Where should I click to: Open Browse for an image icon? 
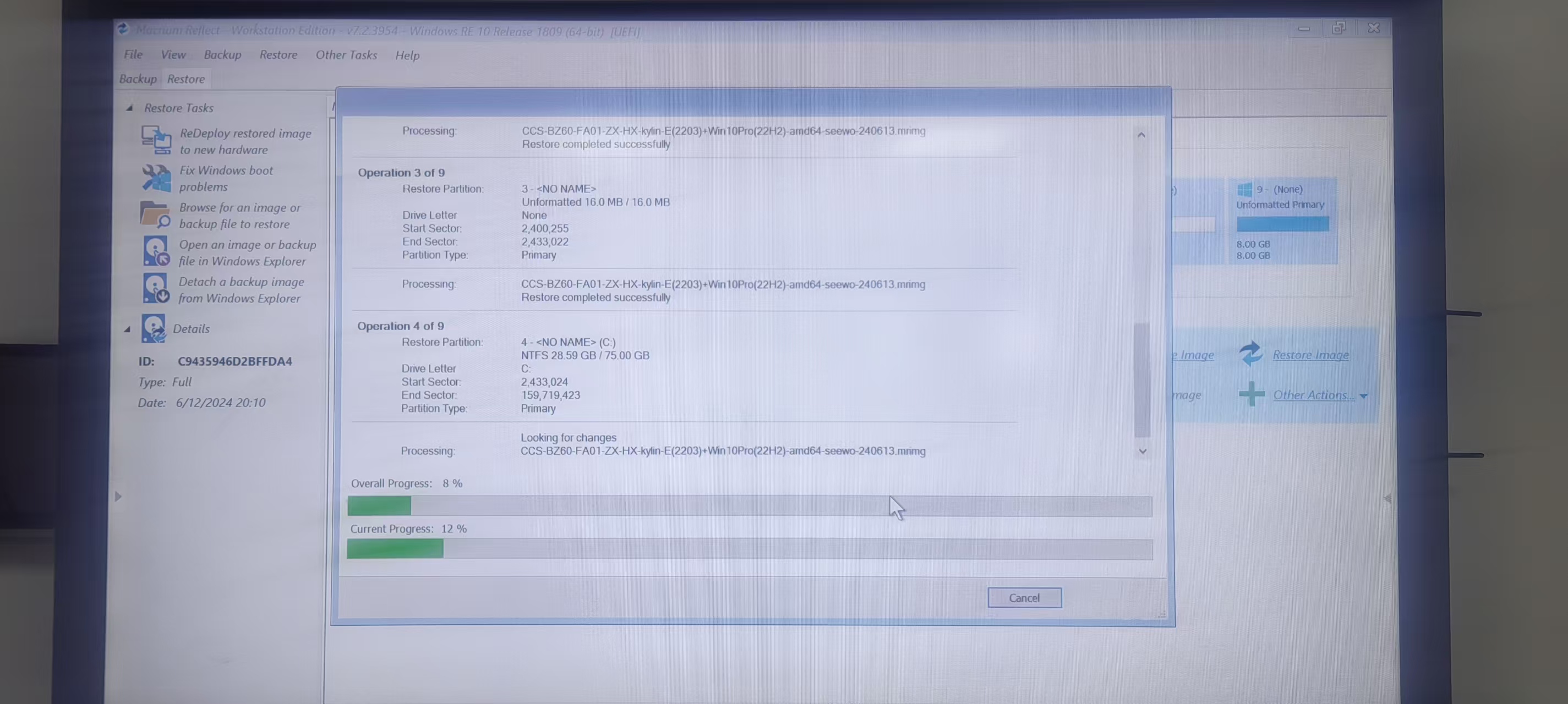pyautogui.click(x=155, y=214)
